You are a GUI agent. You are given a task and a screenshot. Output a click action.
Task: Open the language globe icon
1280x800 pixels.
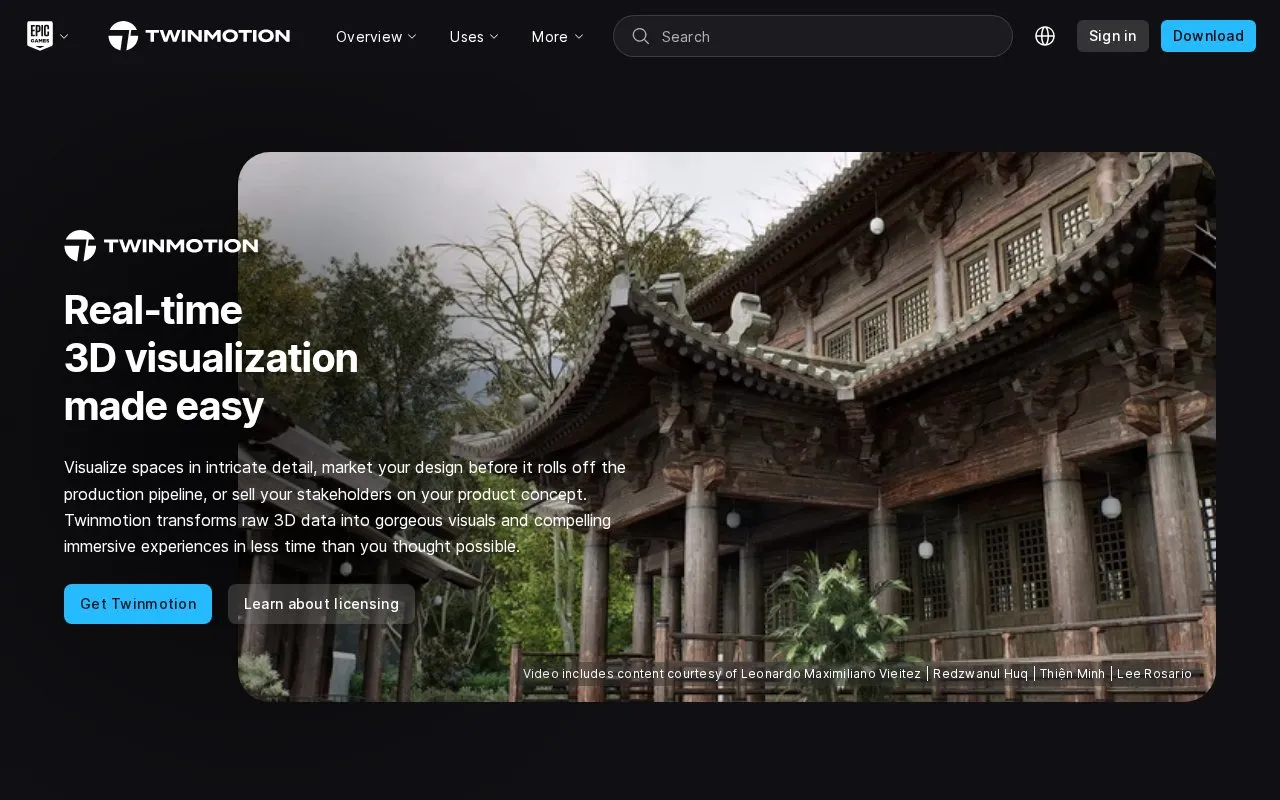coord(1045,36)
